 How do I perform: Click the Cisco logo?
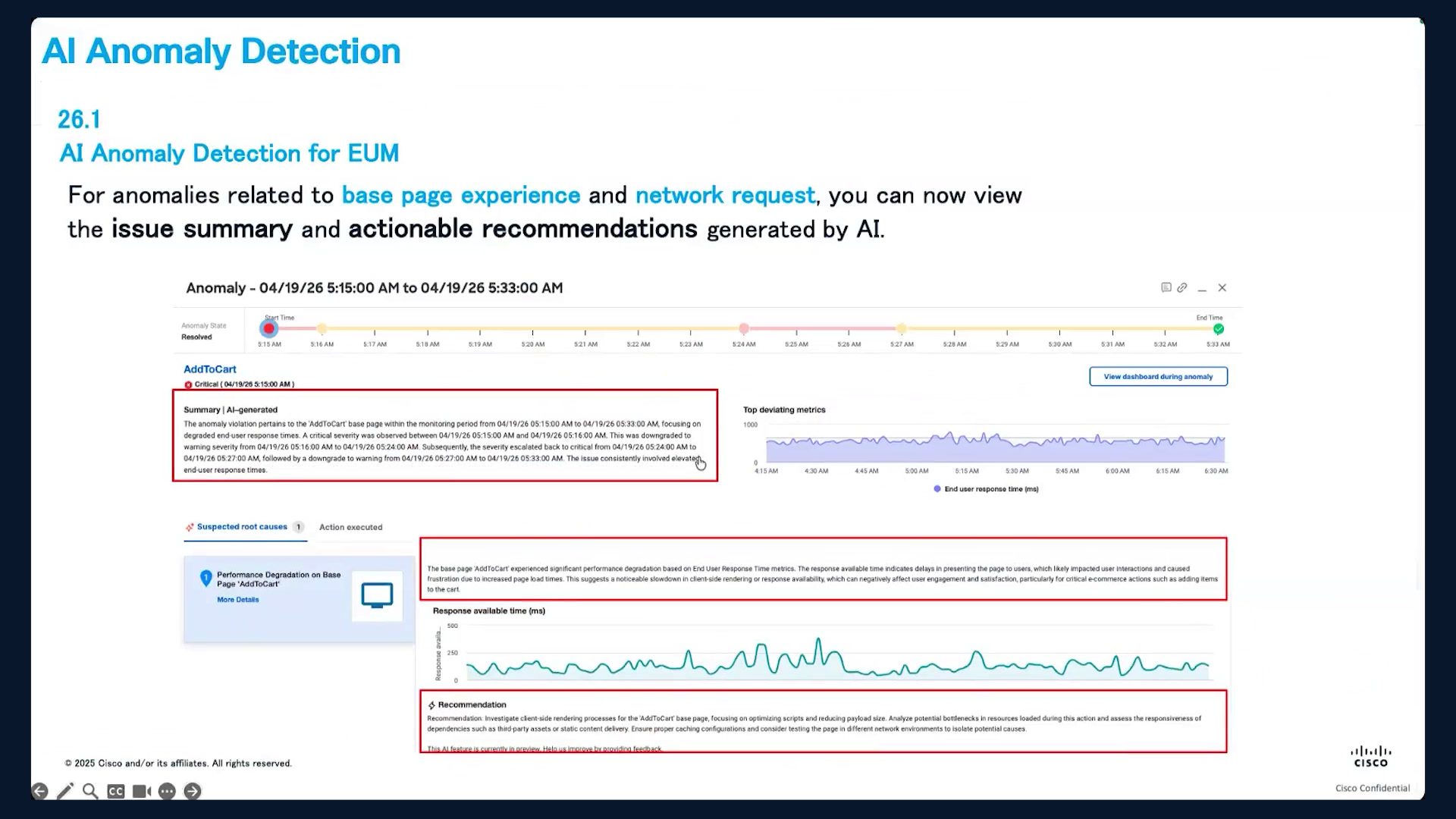coord(1371,756)
